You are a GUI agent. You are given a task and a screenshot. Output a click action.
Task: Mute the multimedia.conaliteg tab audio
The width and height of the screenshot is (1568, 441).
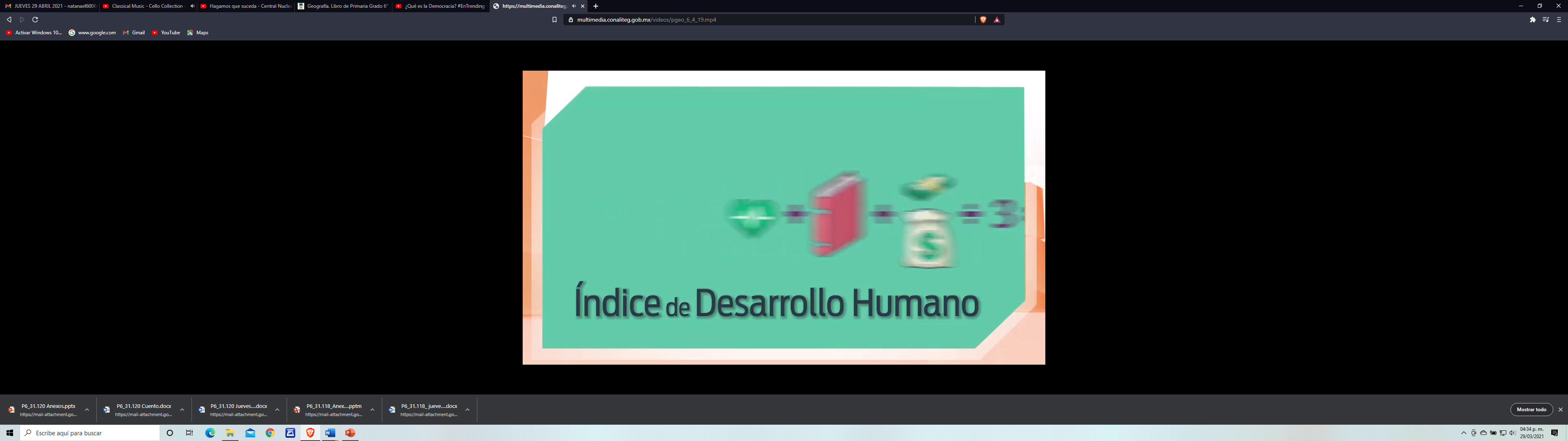(x=573, y=6)
